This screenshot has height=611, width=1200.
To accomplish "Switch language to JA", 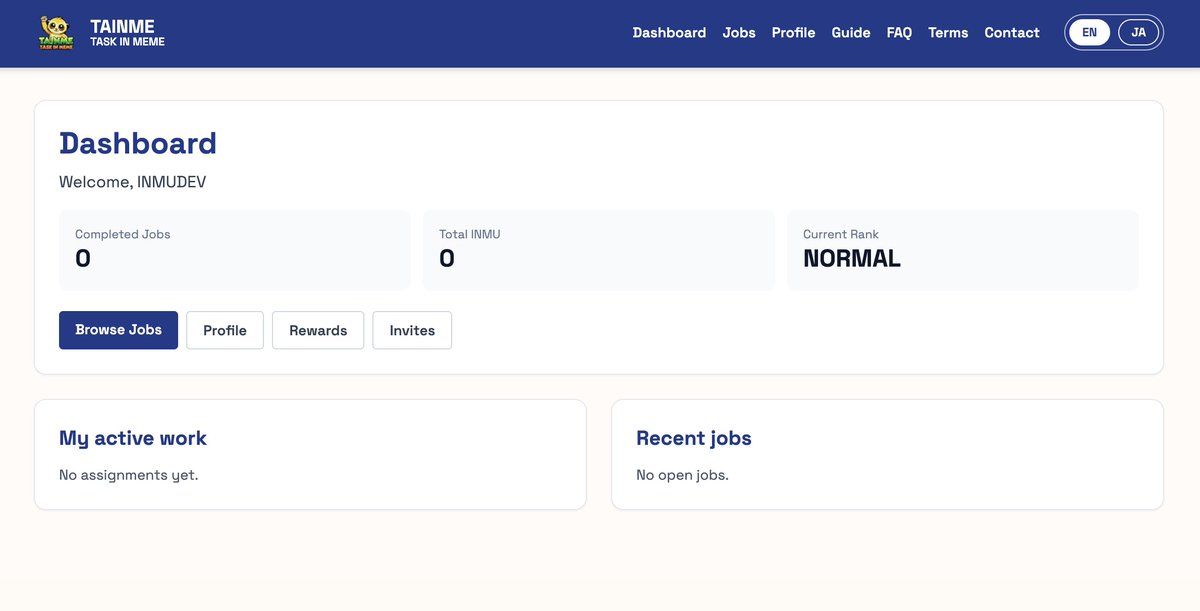I will (x=1139, y=31).
